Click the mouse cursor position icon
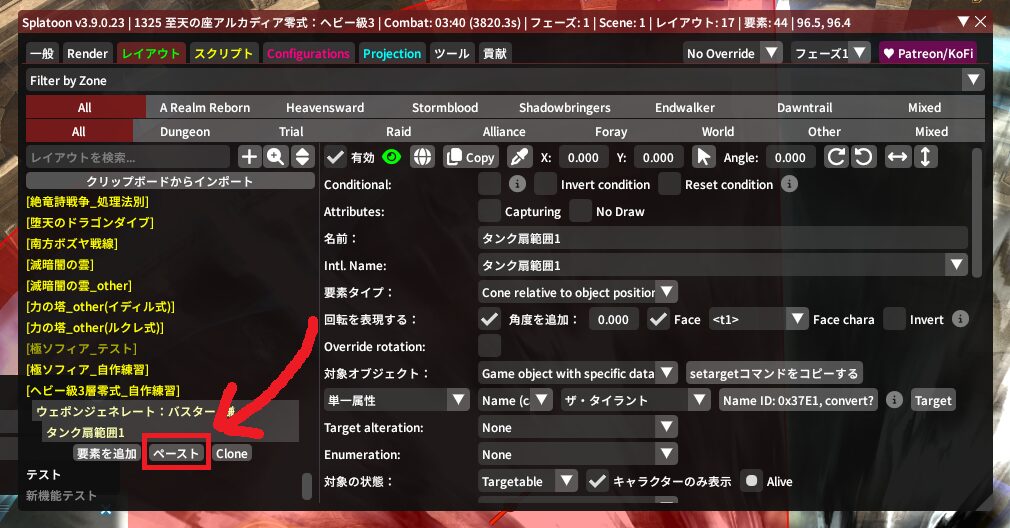Viewport: 1010px width, 528px height. pyautogui.click(x=703, y=157)
